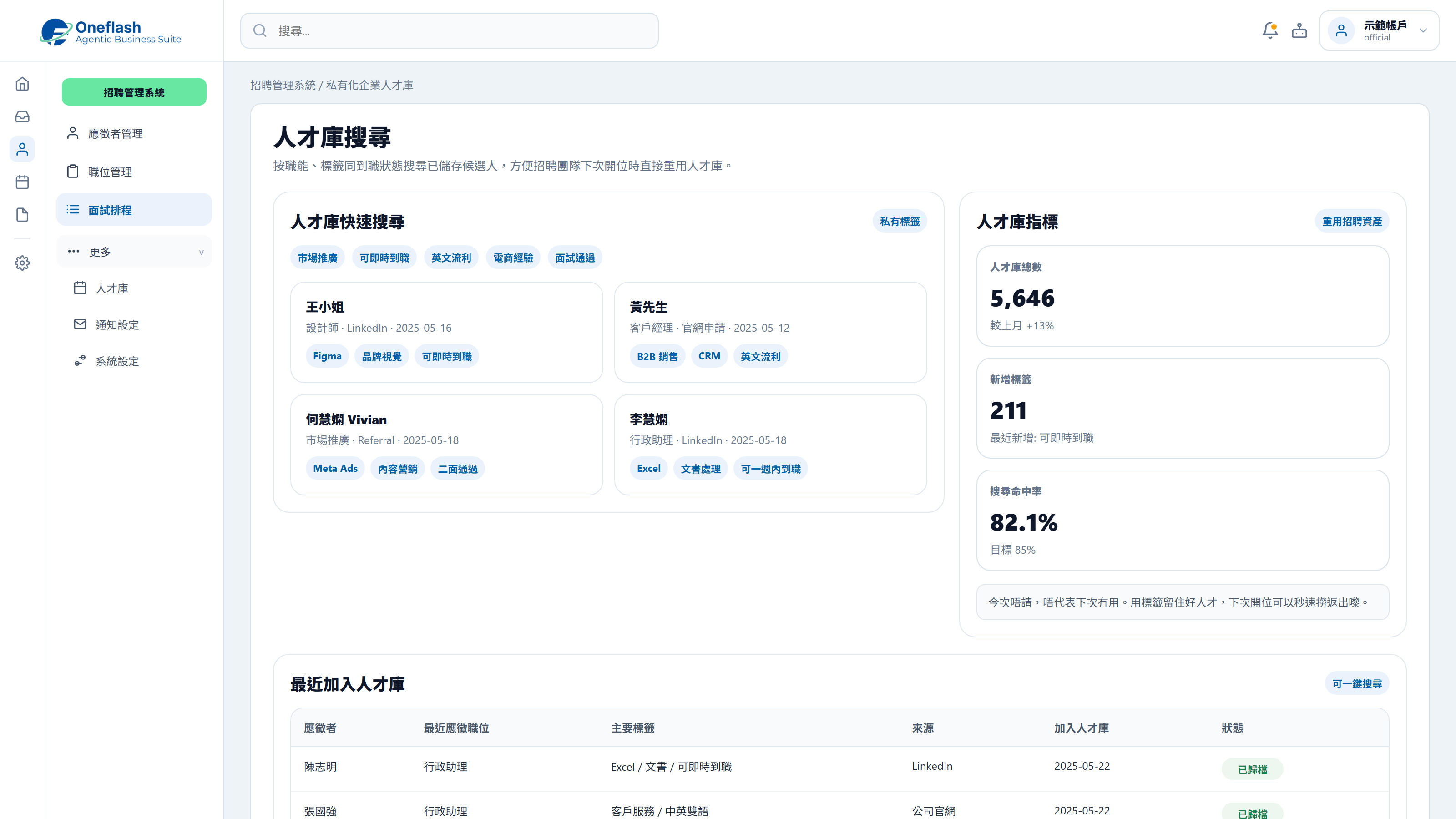The image size is (1456, 819).
Task: Click the 可一鍵搜尋 badge
Action: (1356, 683)
